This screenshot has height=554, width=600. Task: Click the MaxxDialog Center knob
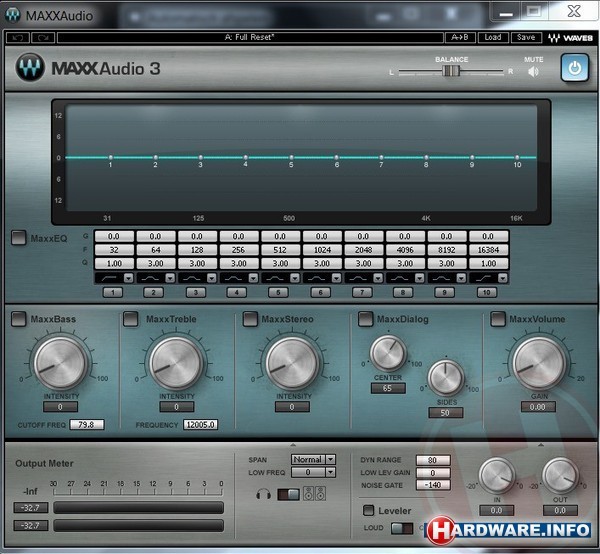(x=388, y=353)
